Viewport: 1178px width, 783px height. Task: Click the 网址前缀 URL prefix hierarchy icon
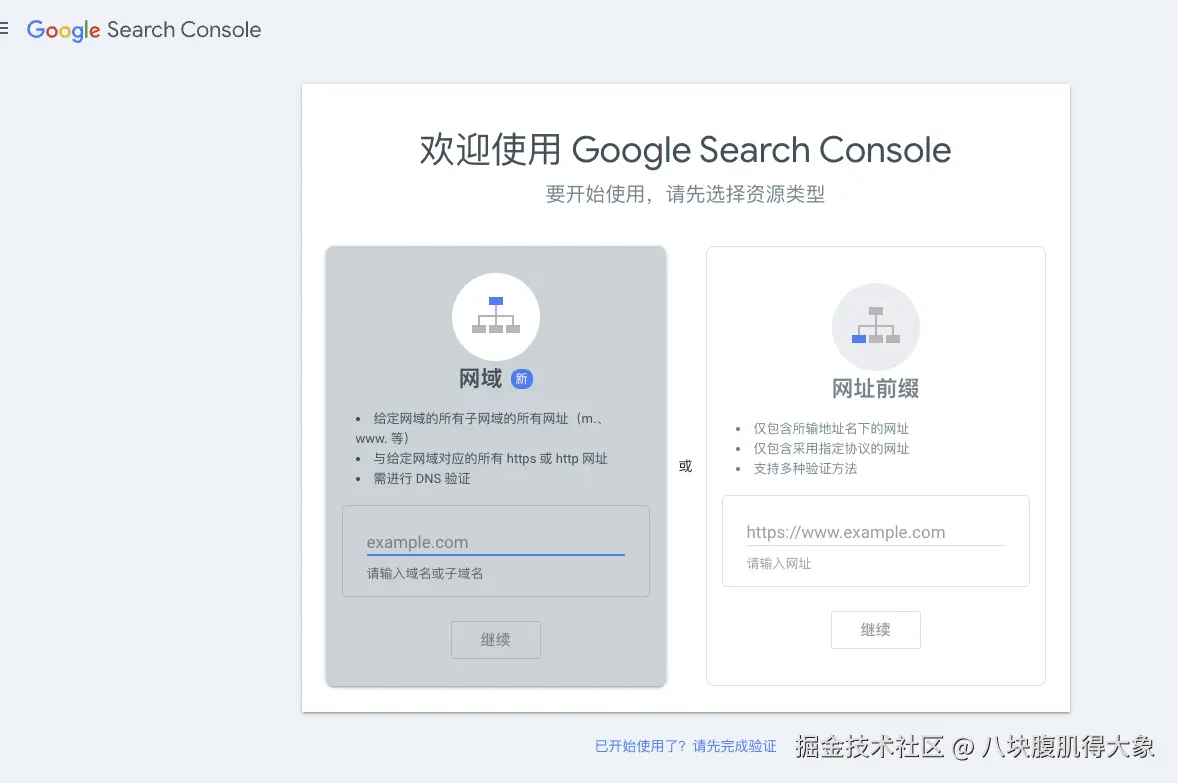(x=876, y=326)
